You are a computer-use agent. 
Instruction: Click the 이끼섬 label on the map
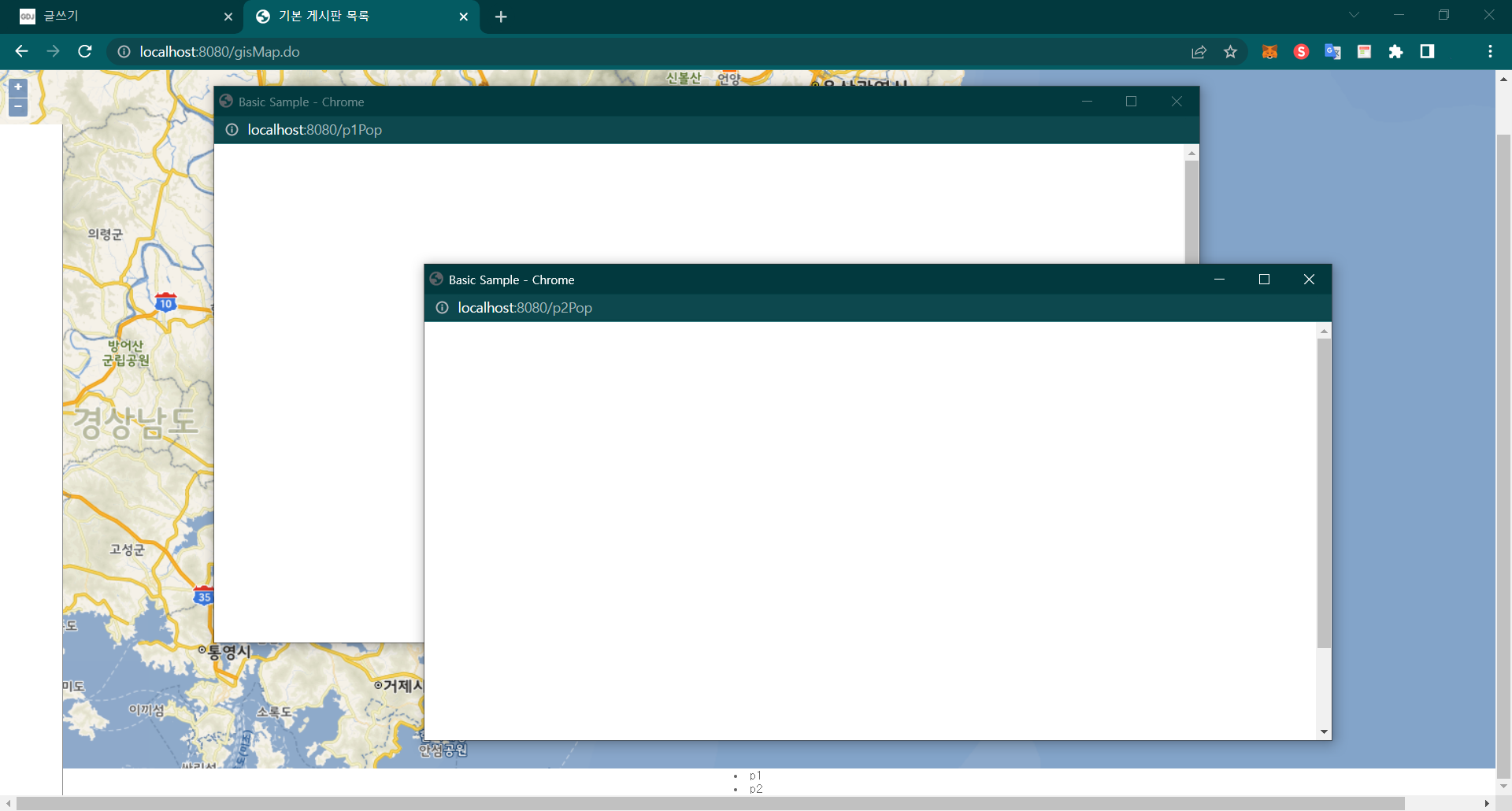coord(146,710)
